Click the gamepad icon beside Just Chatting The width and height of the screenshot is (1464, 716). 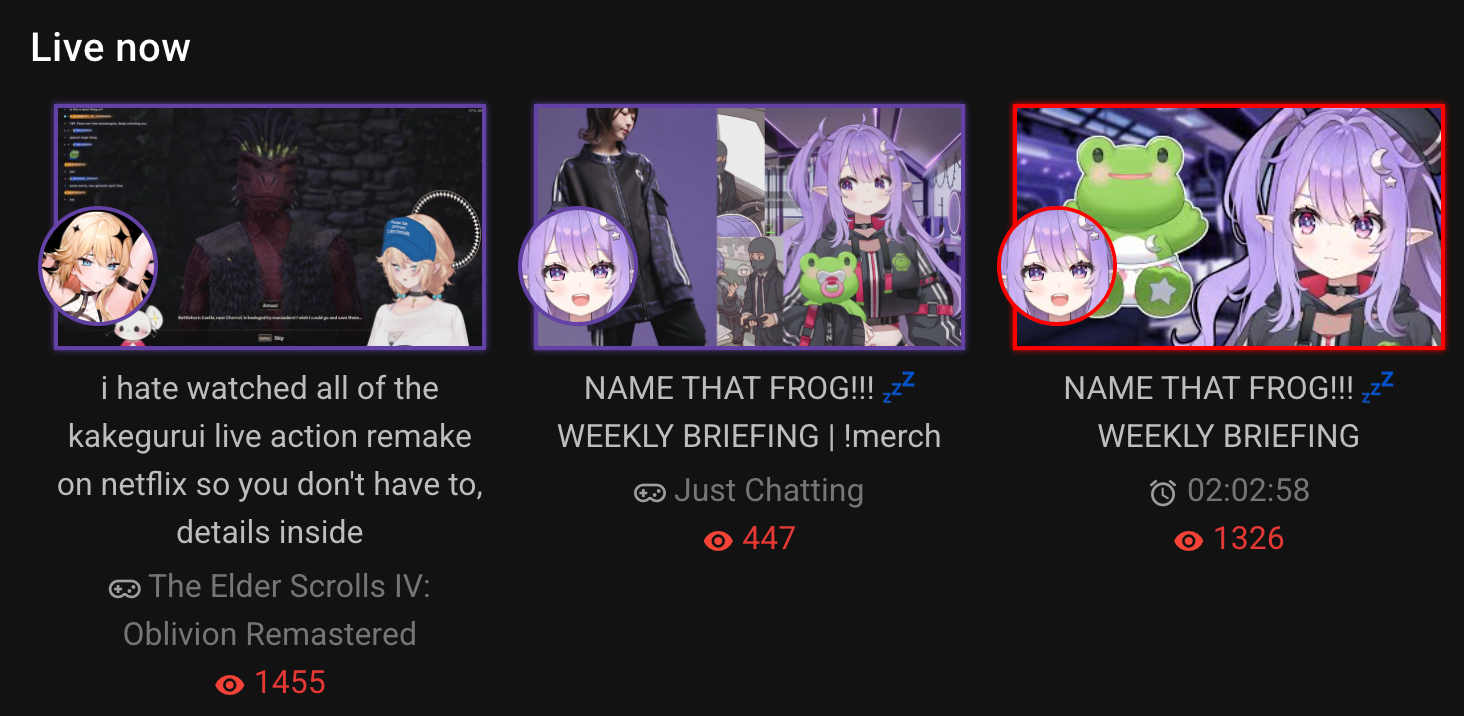click(650, 493)
